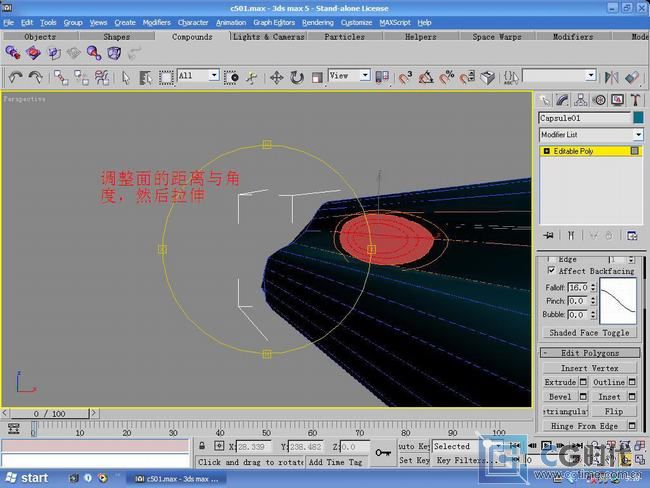Open Bevel settings dialog box
Viewport: 650px width, 488px height.
[x=583, y=397]
